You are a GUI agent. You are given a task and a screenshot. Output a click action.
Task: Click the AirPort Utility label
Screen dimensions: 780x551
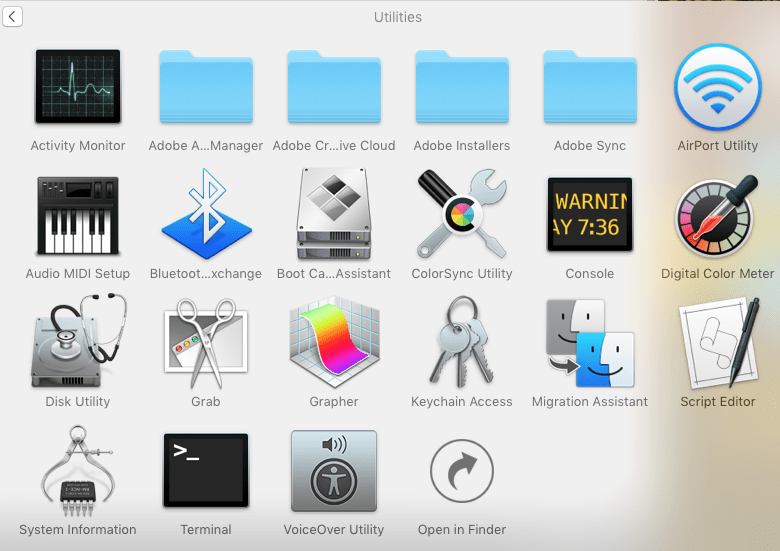tap(718, 146)
